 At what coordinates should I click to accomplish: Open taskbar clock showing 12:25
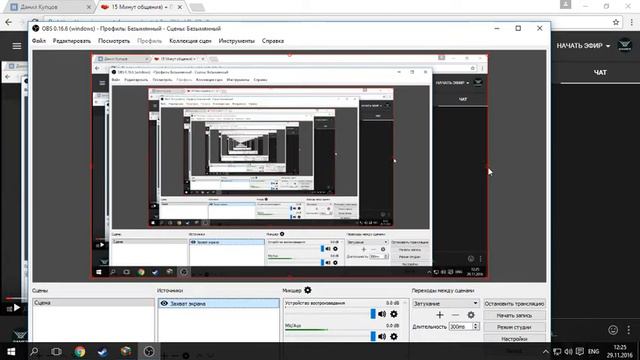620,351
